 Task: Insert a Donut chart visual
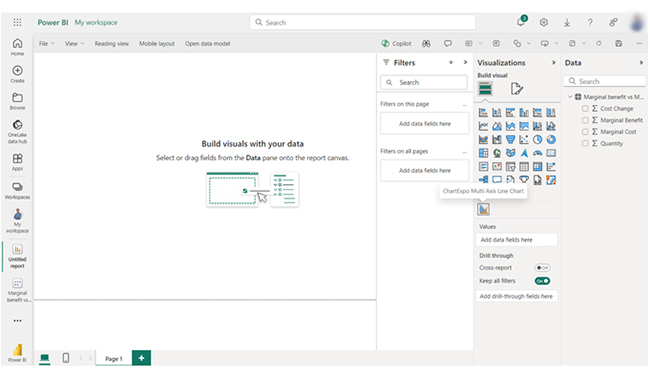pos(551,140)
